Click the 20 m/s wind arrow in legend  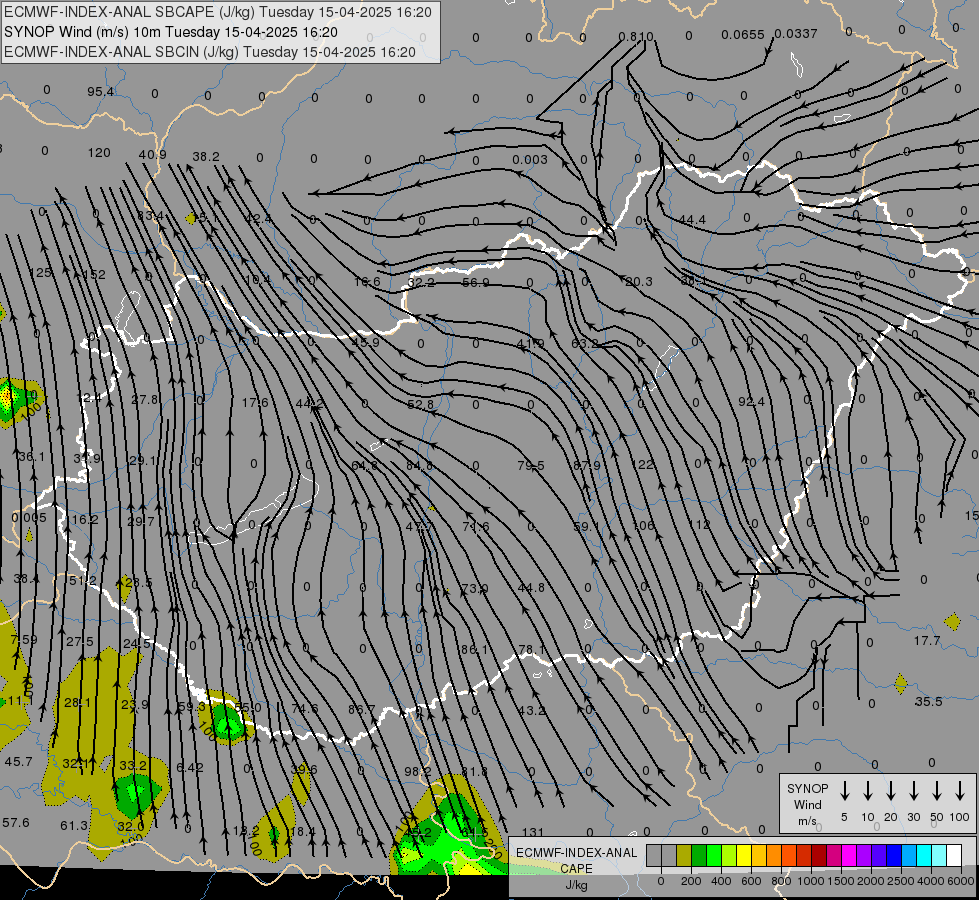pos(891,791)
